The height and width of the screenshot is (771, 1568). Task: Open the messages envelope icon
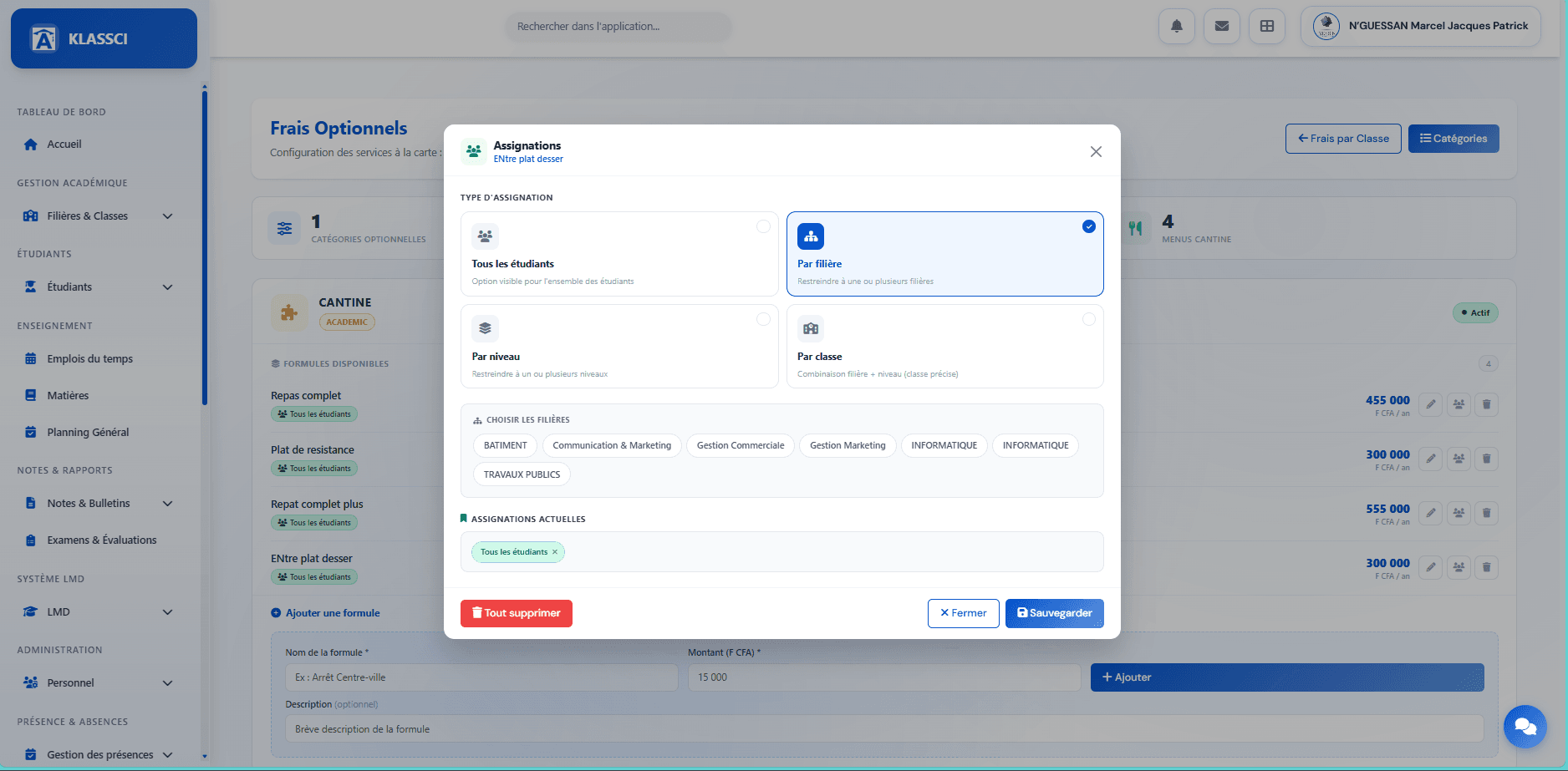point(1221,26)
